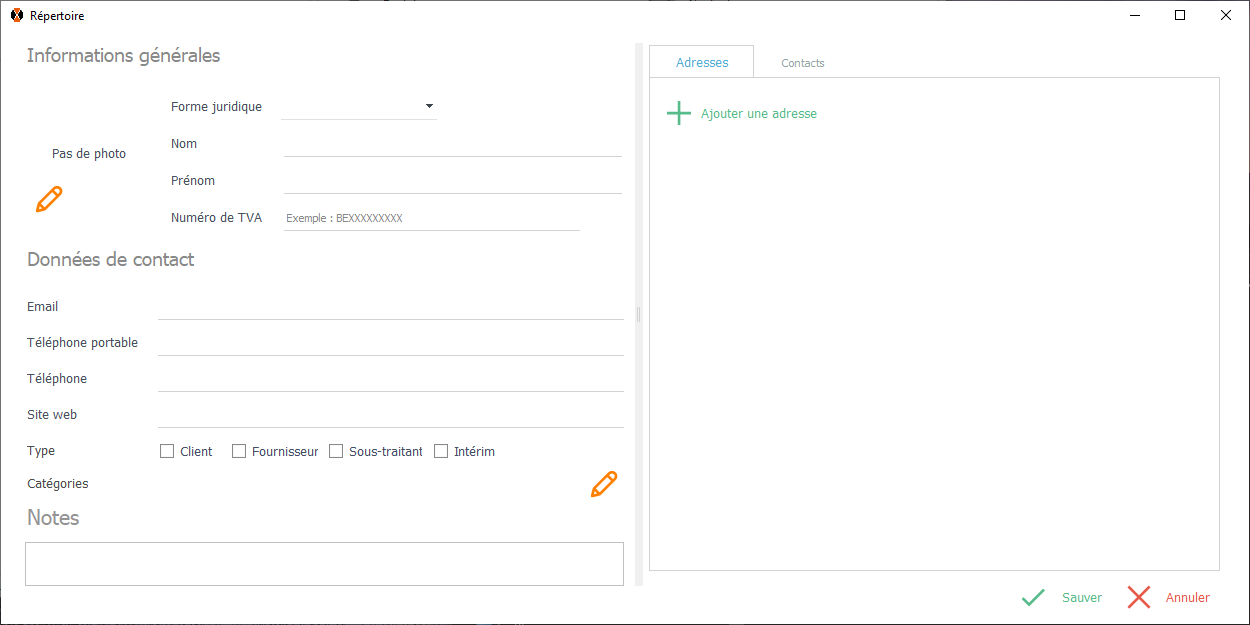This screenshot has height=625, width=1250.
Task: Click the vertical panel splitter handle
Action: point(638,314)
